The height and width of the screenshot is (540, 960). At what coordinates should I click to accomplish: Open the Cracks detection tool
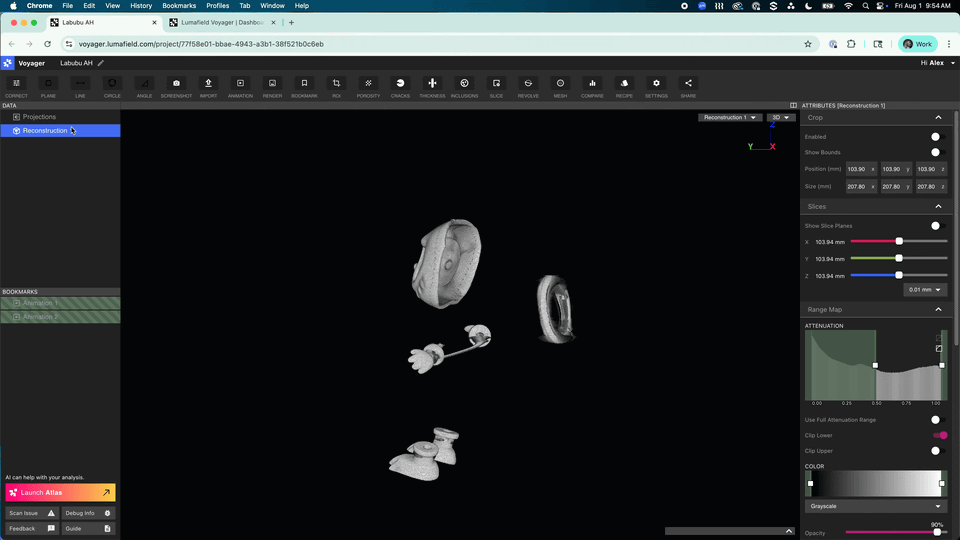pos(400,87)
